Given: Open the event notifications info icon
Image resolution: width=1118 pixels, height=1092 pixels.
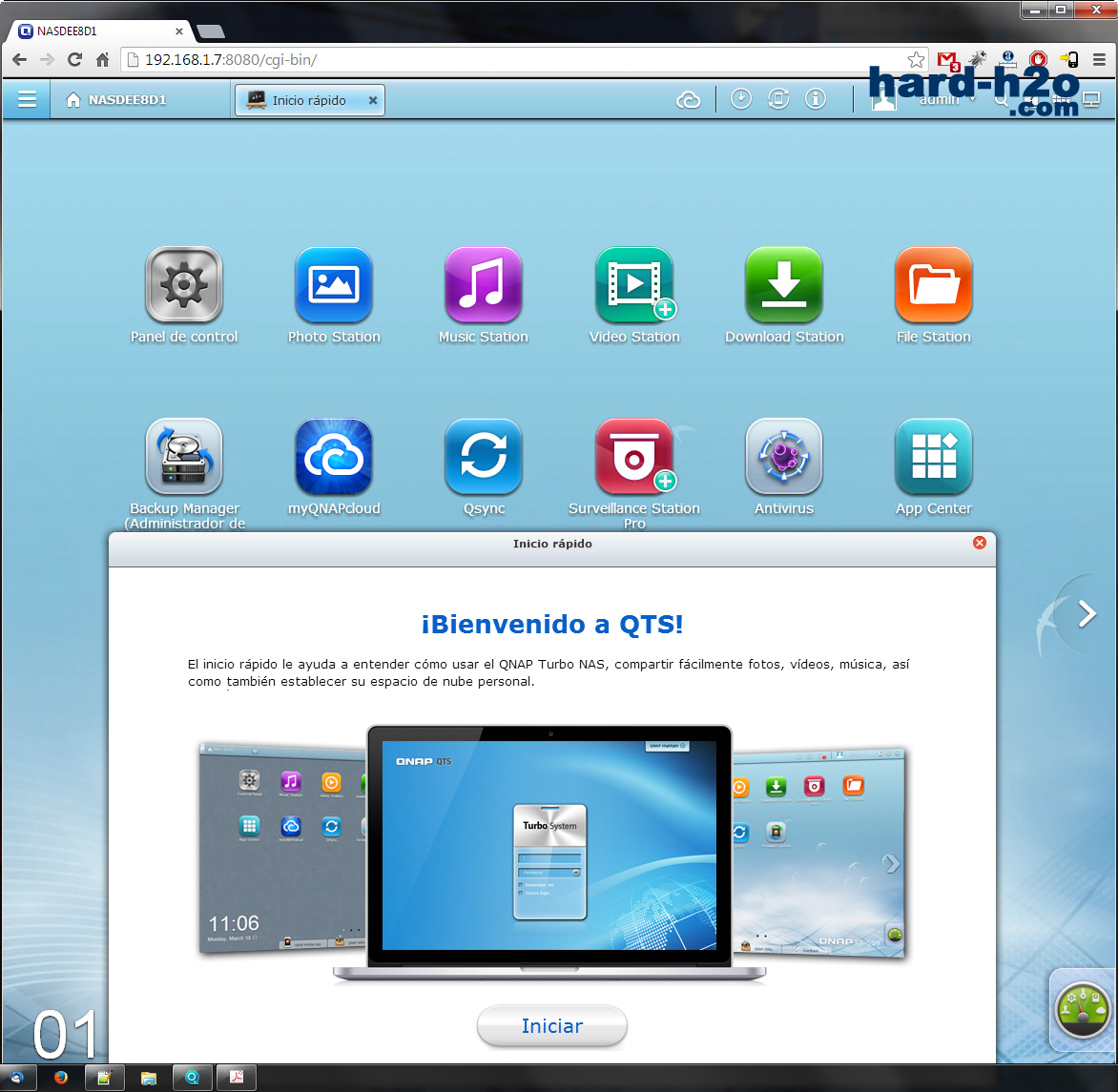Looking at the screenshot, I should [x=815, y=98].
